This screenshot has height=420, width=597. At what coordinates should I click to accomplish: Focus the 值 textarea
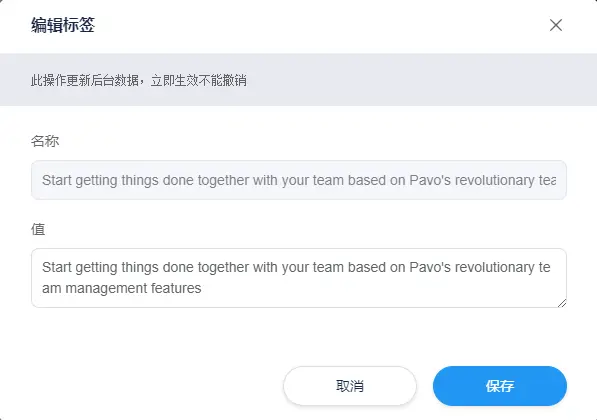coord(298,278)
